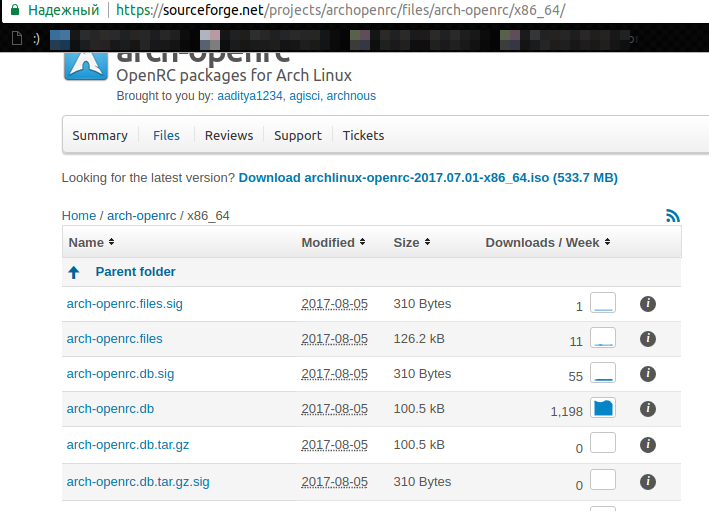
Task: Open the Summary tab
Action: [100, 135]
